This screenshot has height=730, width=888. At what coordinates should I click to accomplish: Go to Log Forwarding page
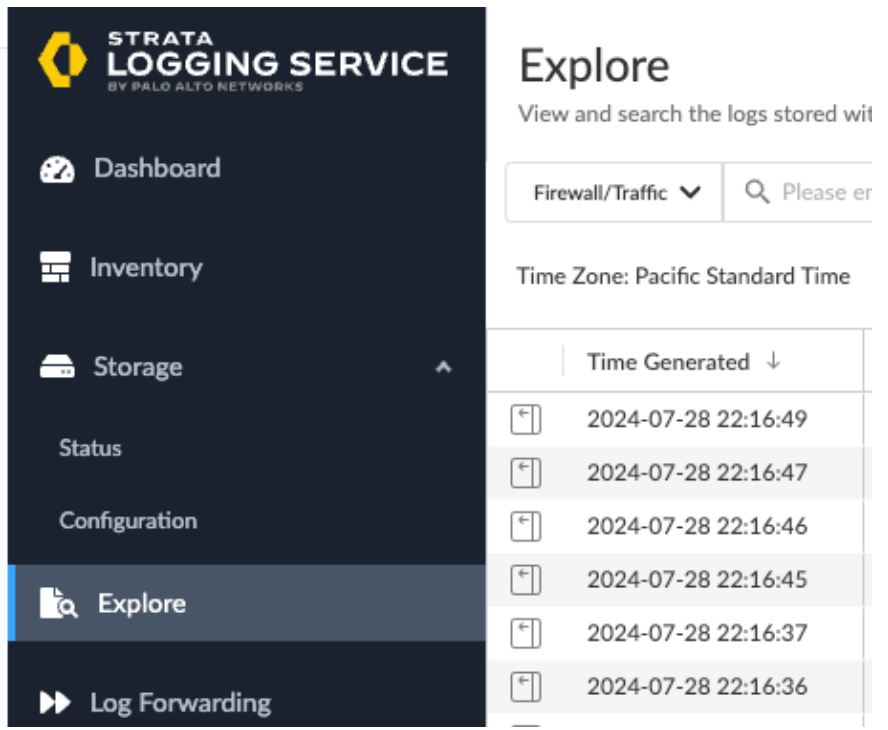(180, 703)
